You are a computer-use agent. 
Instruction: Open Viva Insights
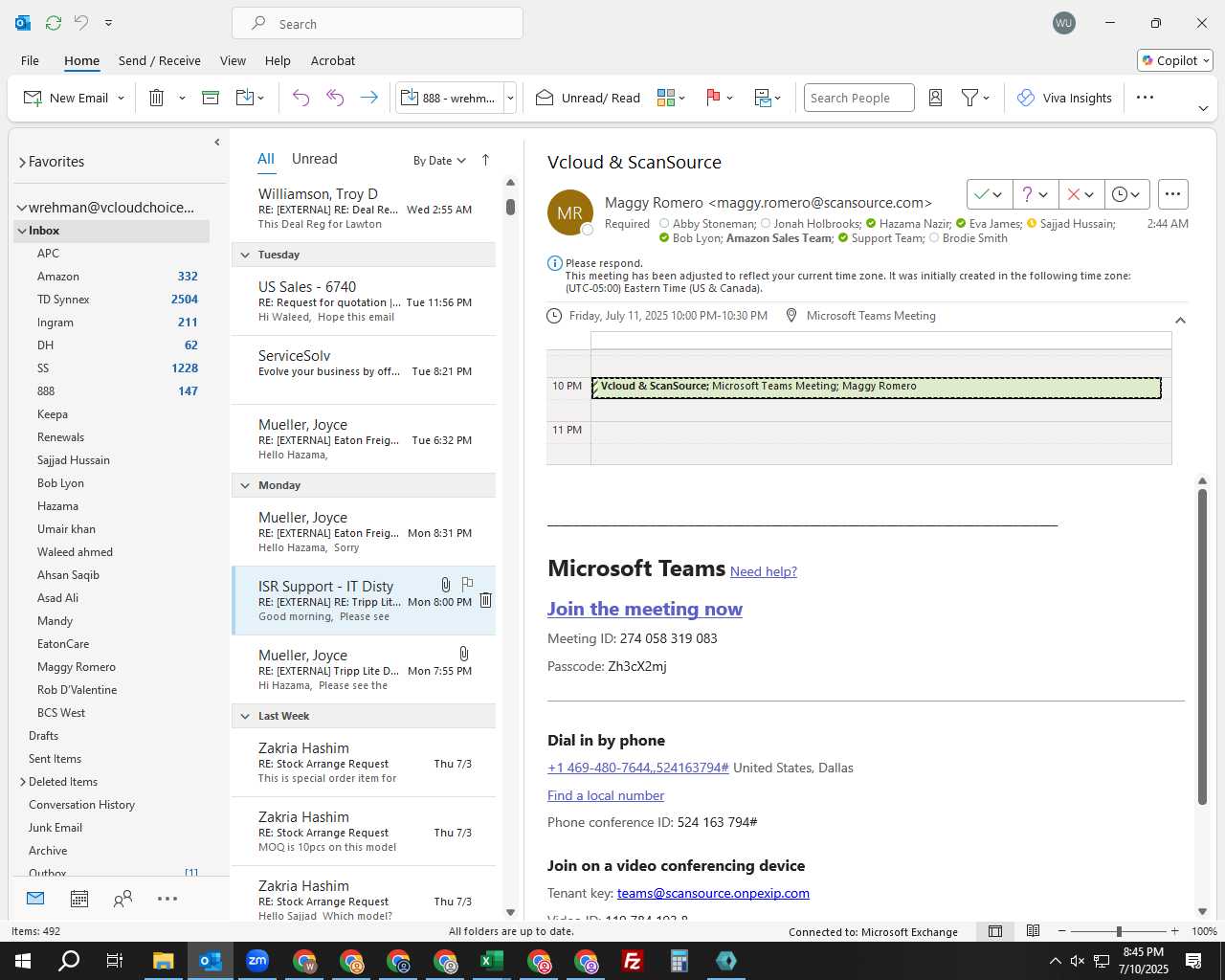pyautogui.click(x=1064, y=98)
